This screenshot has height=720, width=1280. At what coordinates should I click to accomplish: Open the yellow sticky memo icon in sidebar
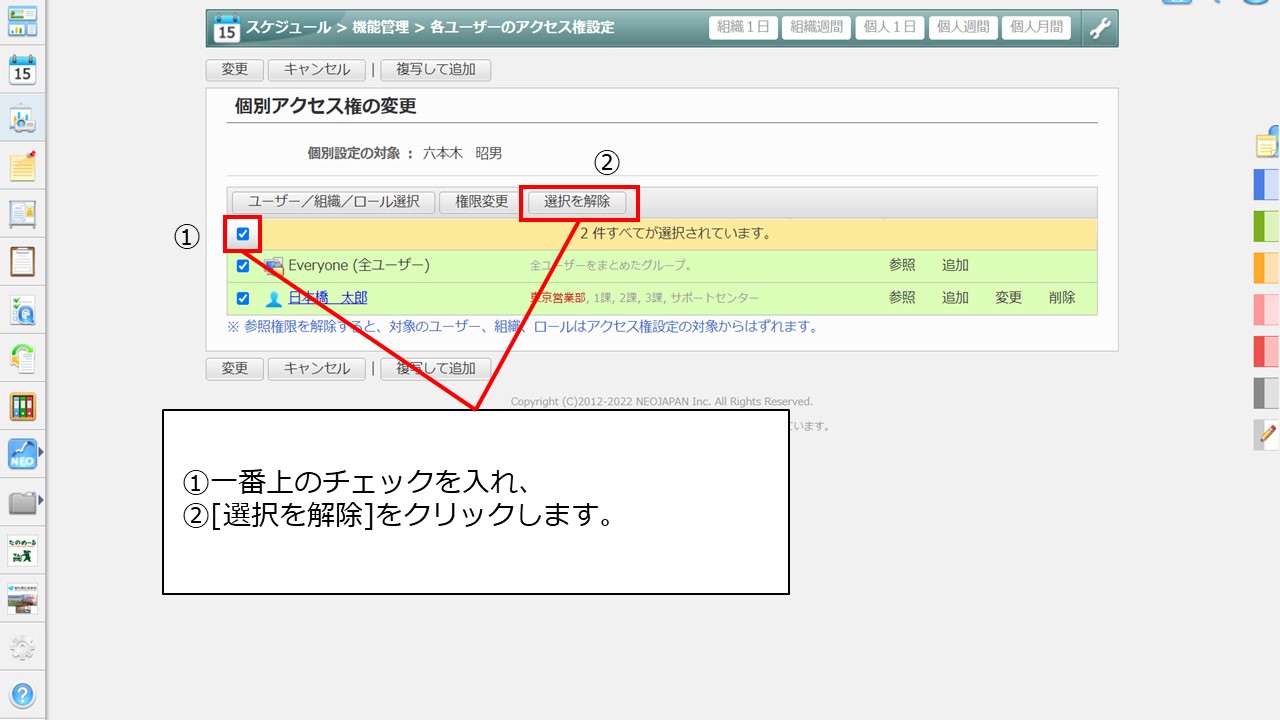pyautogui.click(x=22, y=167)
